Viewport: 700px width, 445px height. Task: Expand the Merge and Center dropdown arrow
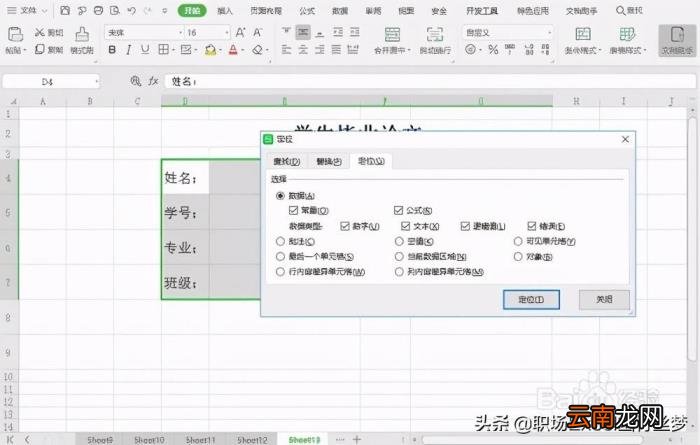[x=409, y=50]
